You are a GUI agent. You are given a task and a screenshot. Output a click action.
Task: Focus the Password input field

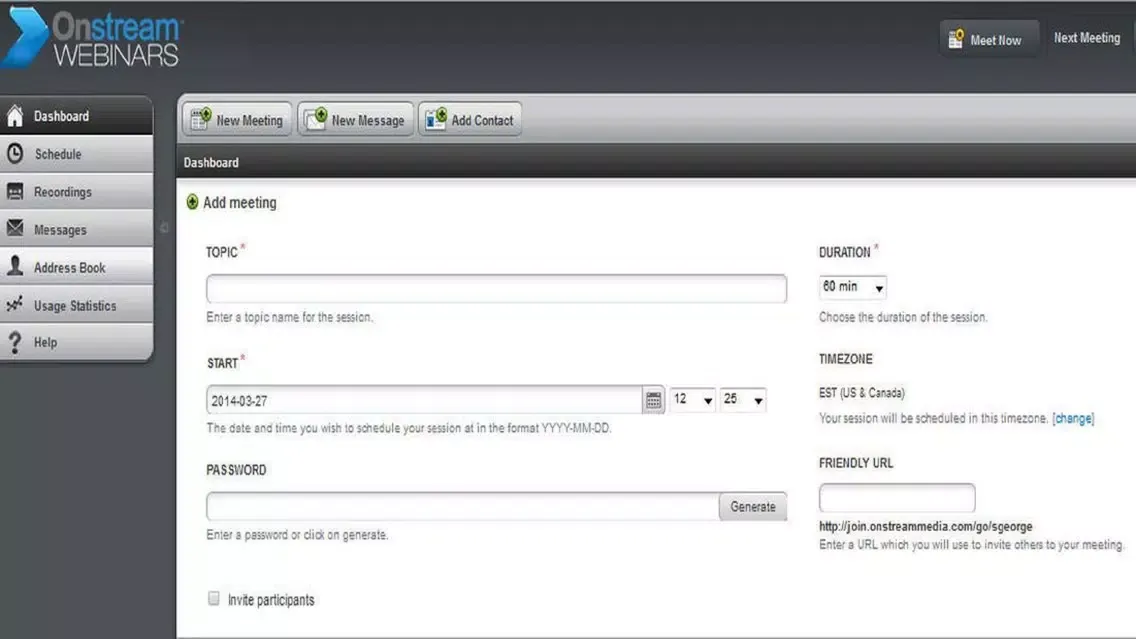pos(463,506)
